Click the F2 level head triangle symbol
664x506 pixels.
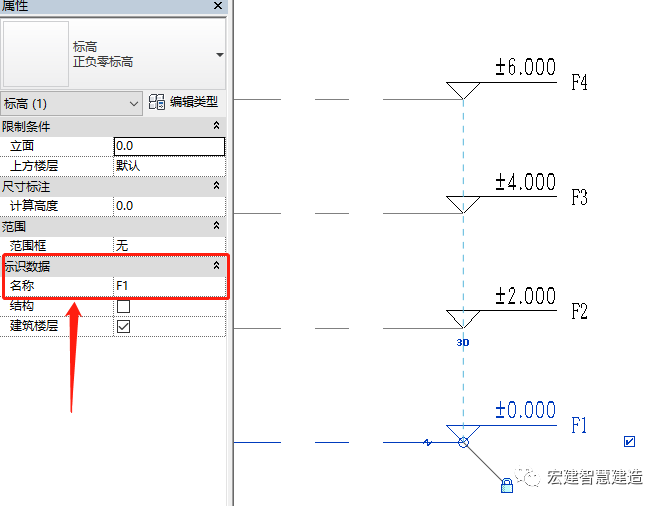(x=463, y=319)
